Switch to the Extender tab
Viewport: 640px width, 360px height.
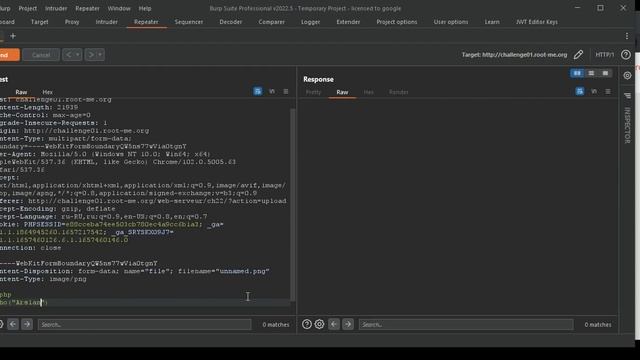tap(348, 22)
